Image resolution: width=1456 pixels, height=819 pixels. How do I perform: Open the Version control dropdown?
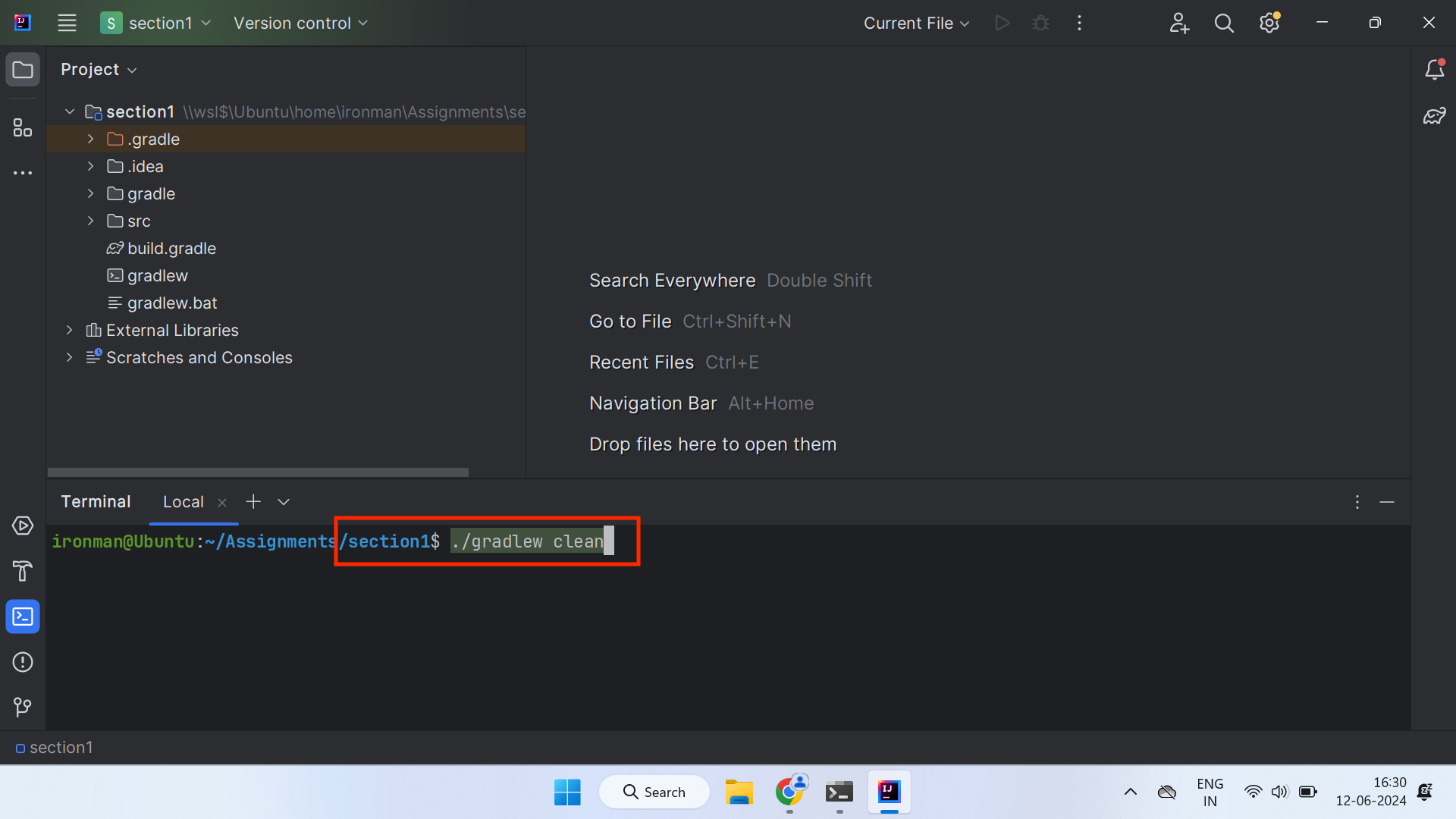tap(300, 23)
